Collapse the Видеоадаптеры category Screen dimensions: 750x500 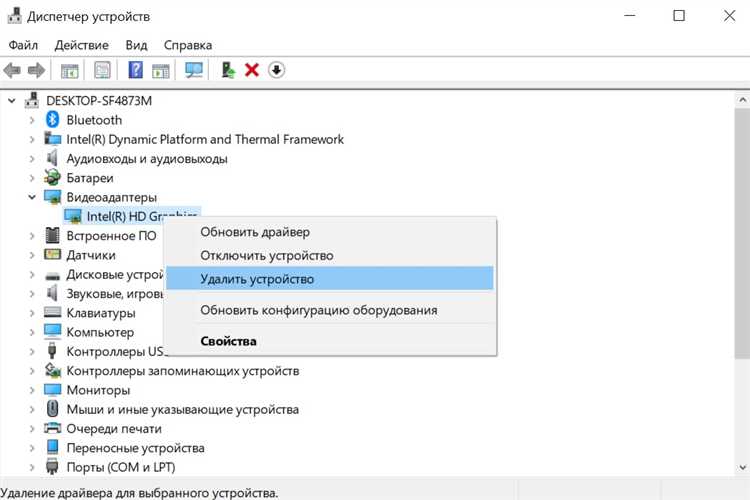[x=32, y=198]
